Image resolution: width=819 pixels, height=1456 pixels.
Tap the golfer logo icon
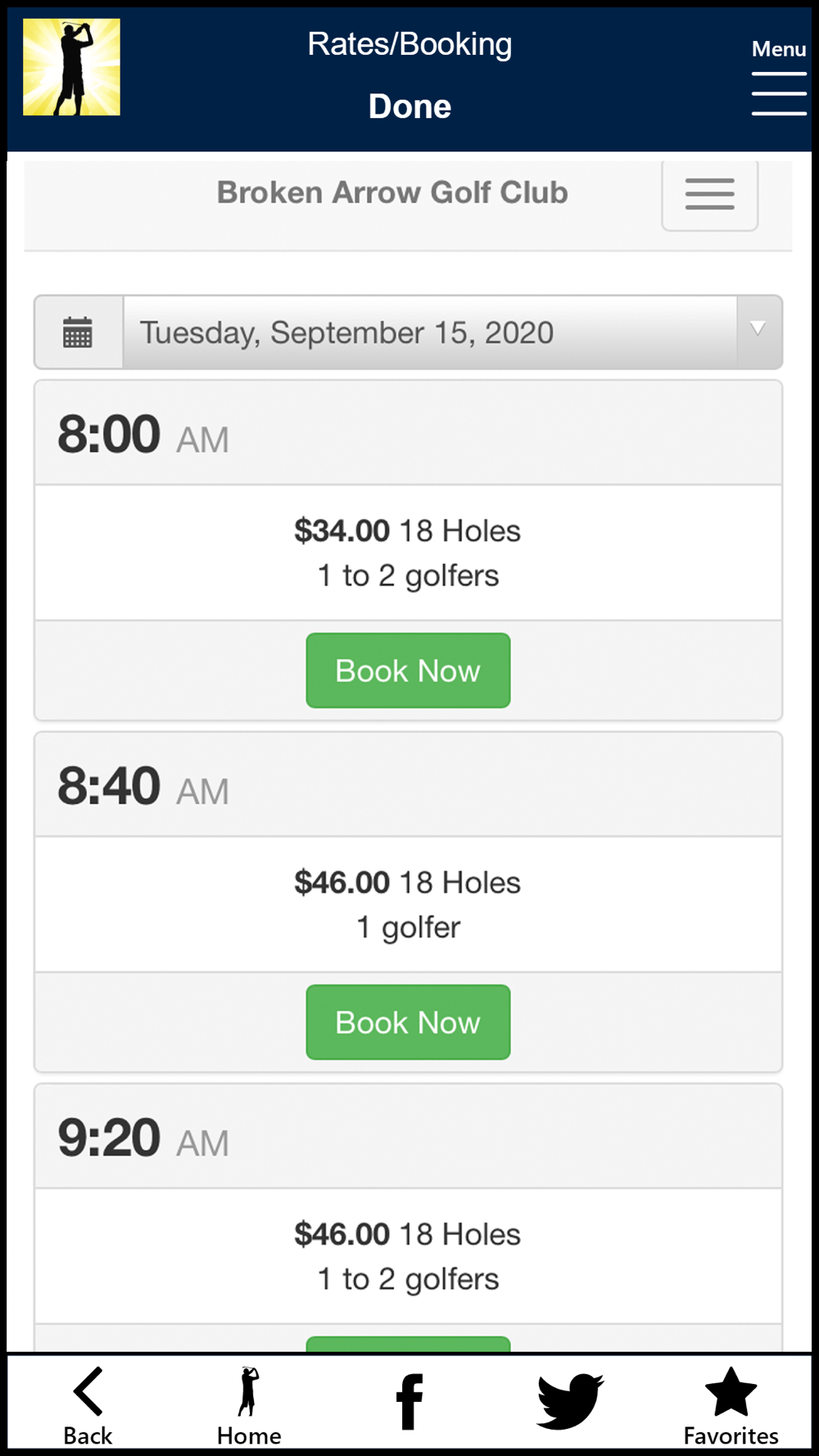(71, 67)
